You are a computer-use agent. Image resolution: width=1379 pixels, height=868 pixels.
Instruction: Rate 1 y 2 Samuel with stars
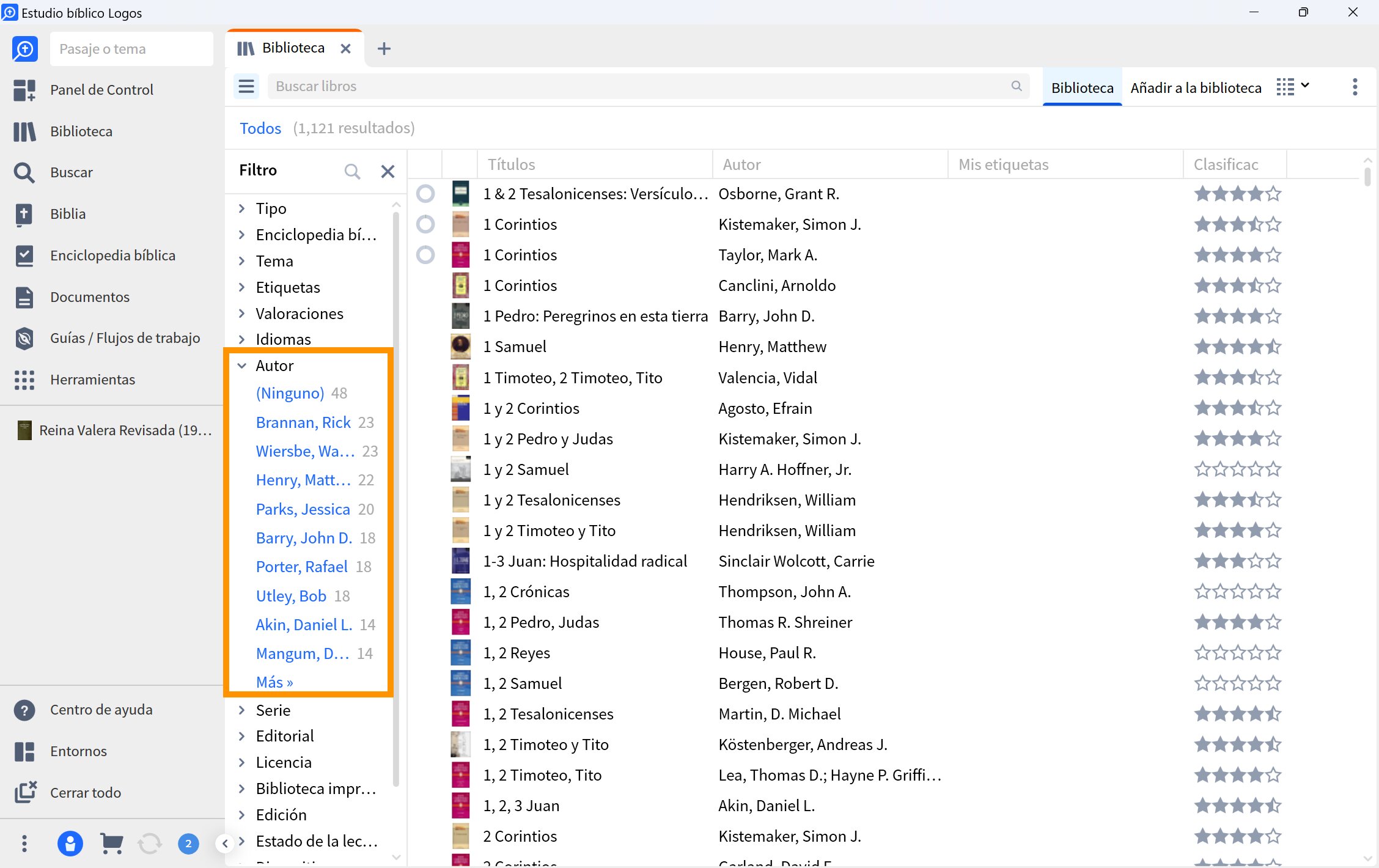click(x=1238, y=469)
